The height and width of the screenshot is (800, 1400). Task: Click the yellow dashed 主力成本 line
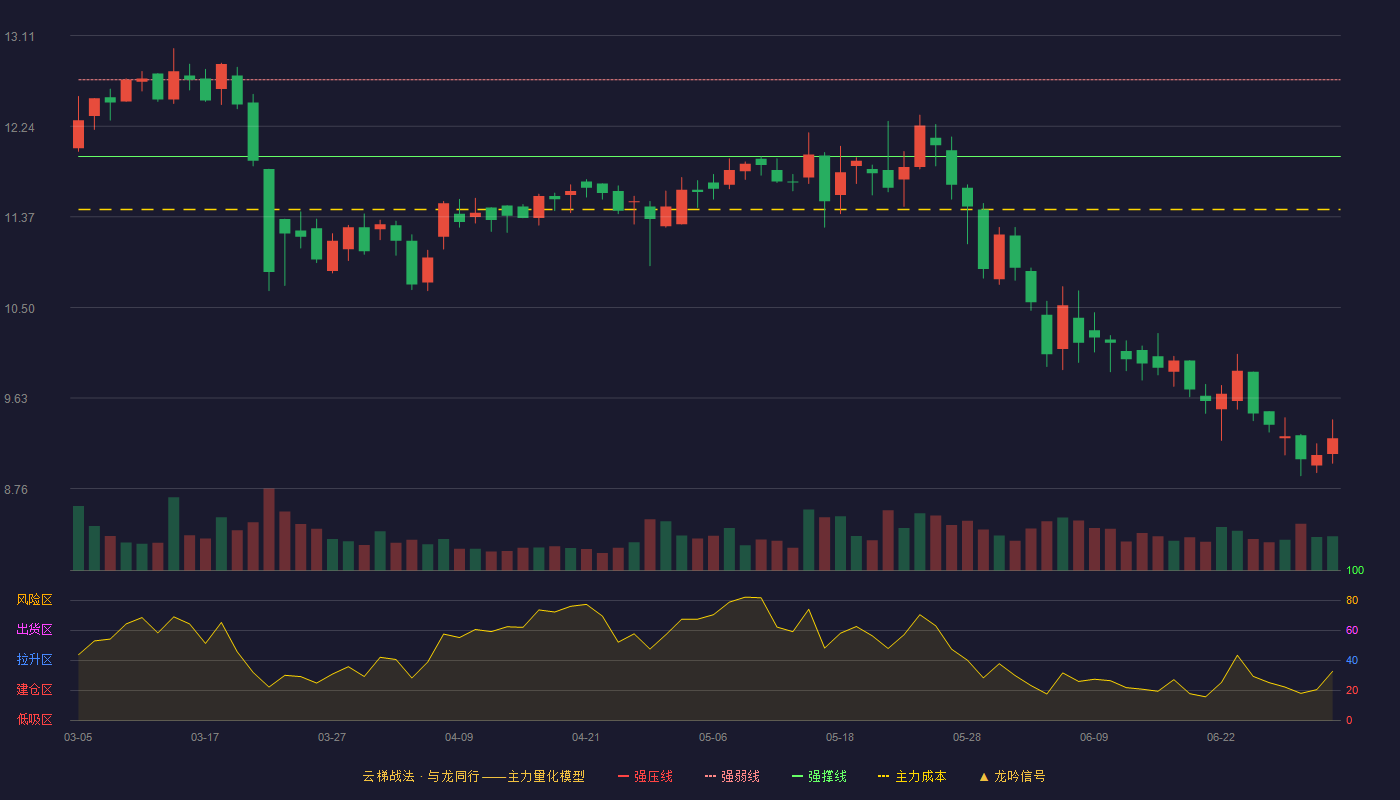(709, 210)
